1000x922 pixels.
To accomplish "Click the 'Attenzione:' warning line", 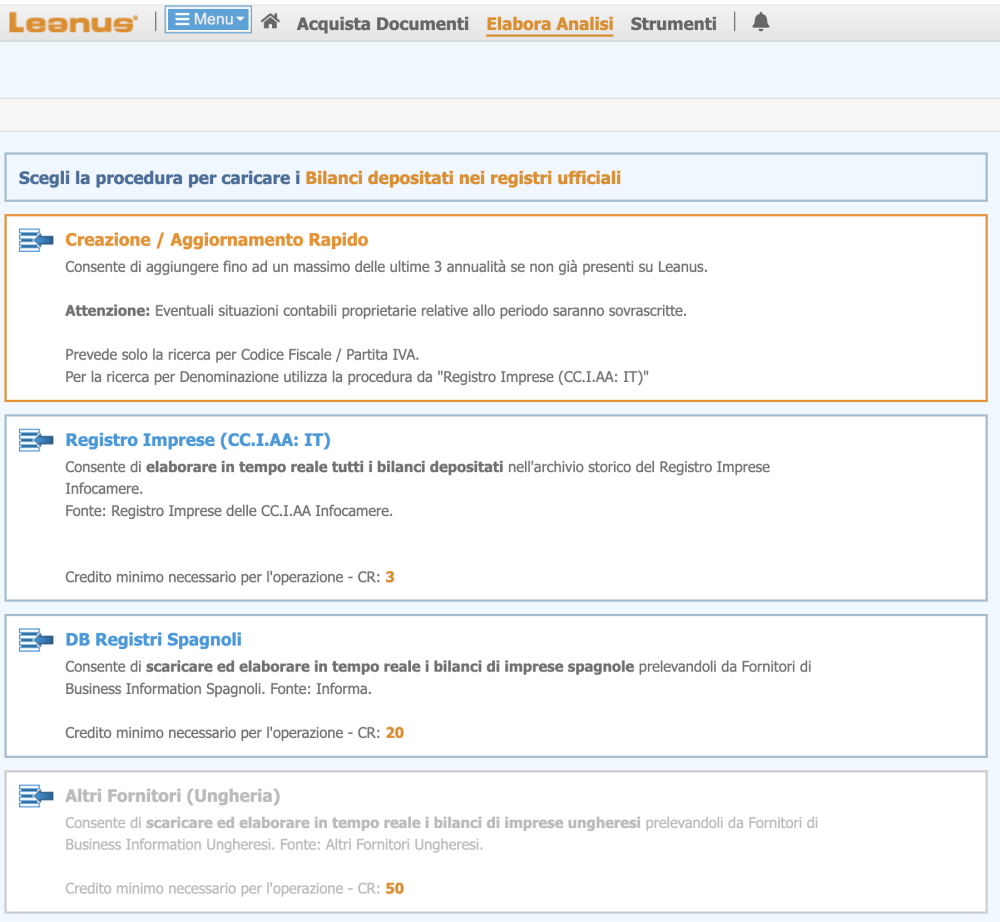I will tap(376, 311).
